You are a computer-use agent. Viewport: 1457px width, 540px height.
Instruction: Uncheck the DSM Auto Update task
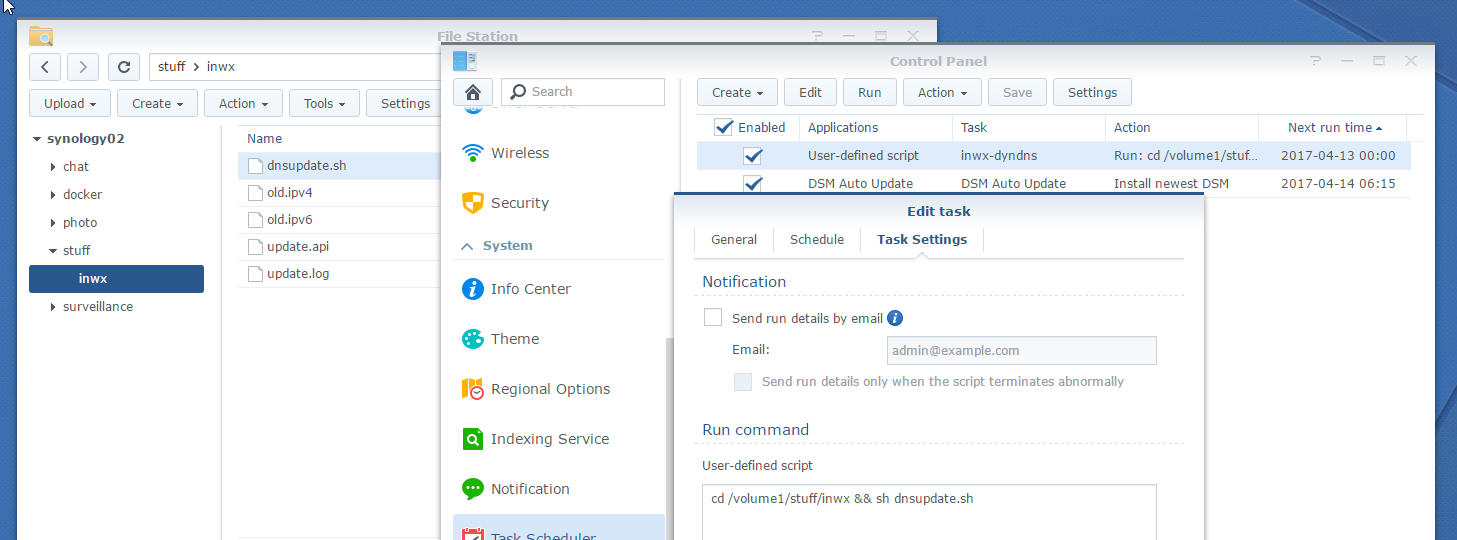pyautogui.click(x=753, y=184)
